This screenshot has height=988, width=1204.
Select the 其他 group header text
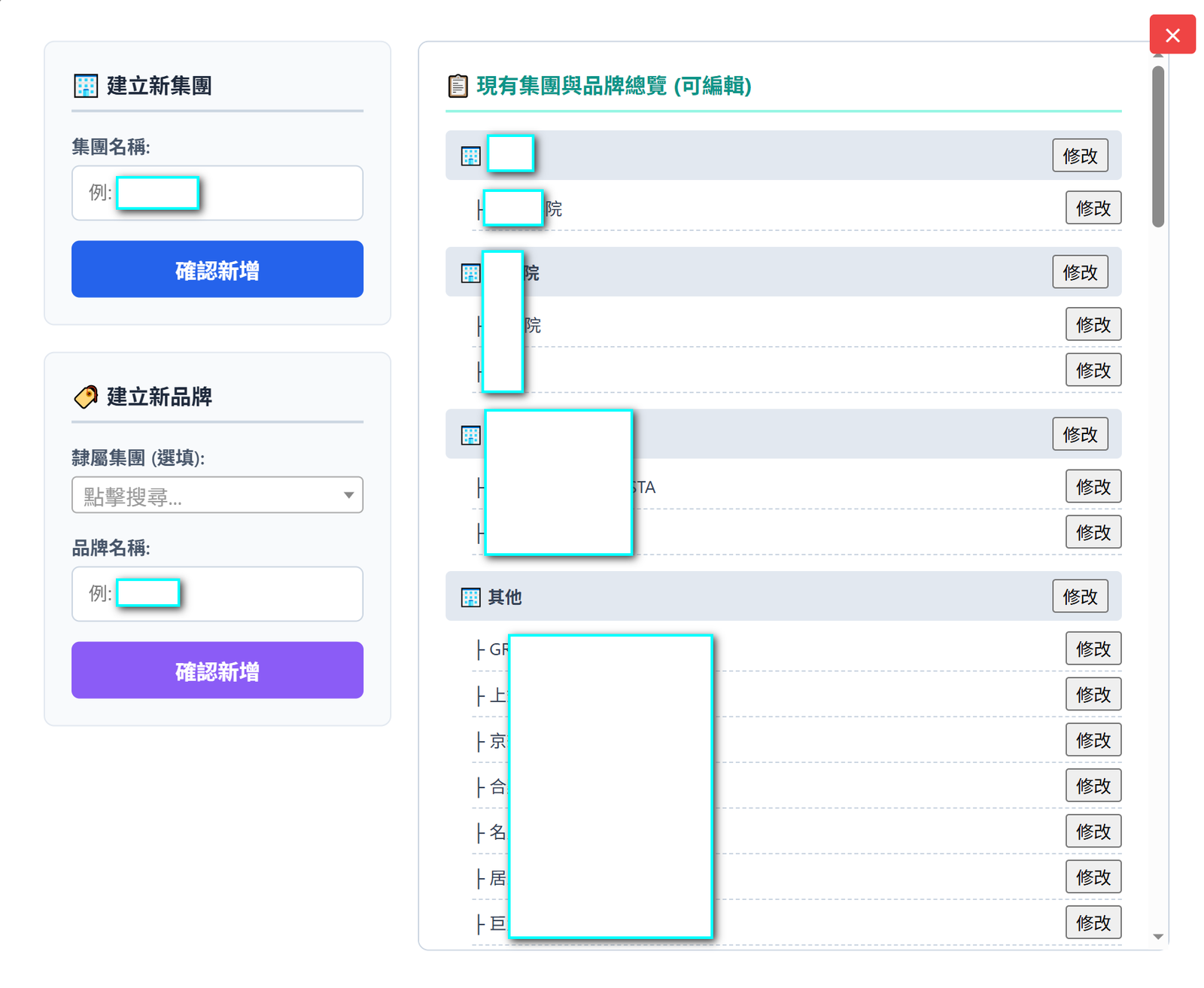click(x=505, y=597)
